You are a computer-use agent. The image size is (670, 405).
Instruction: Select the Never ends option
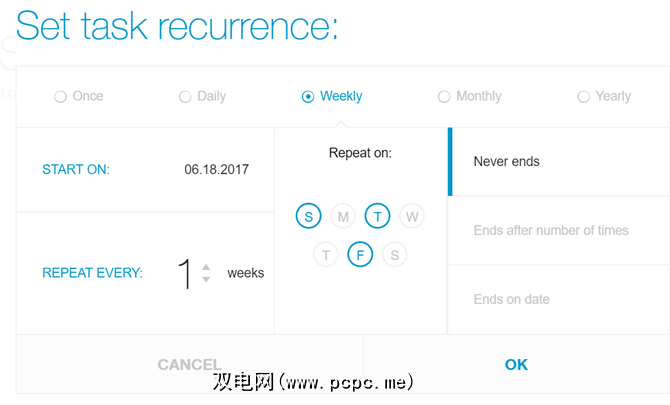click(507, 161)
